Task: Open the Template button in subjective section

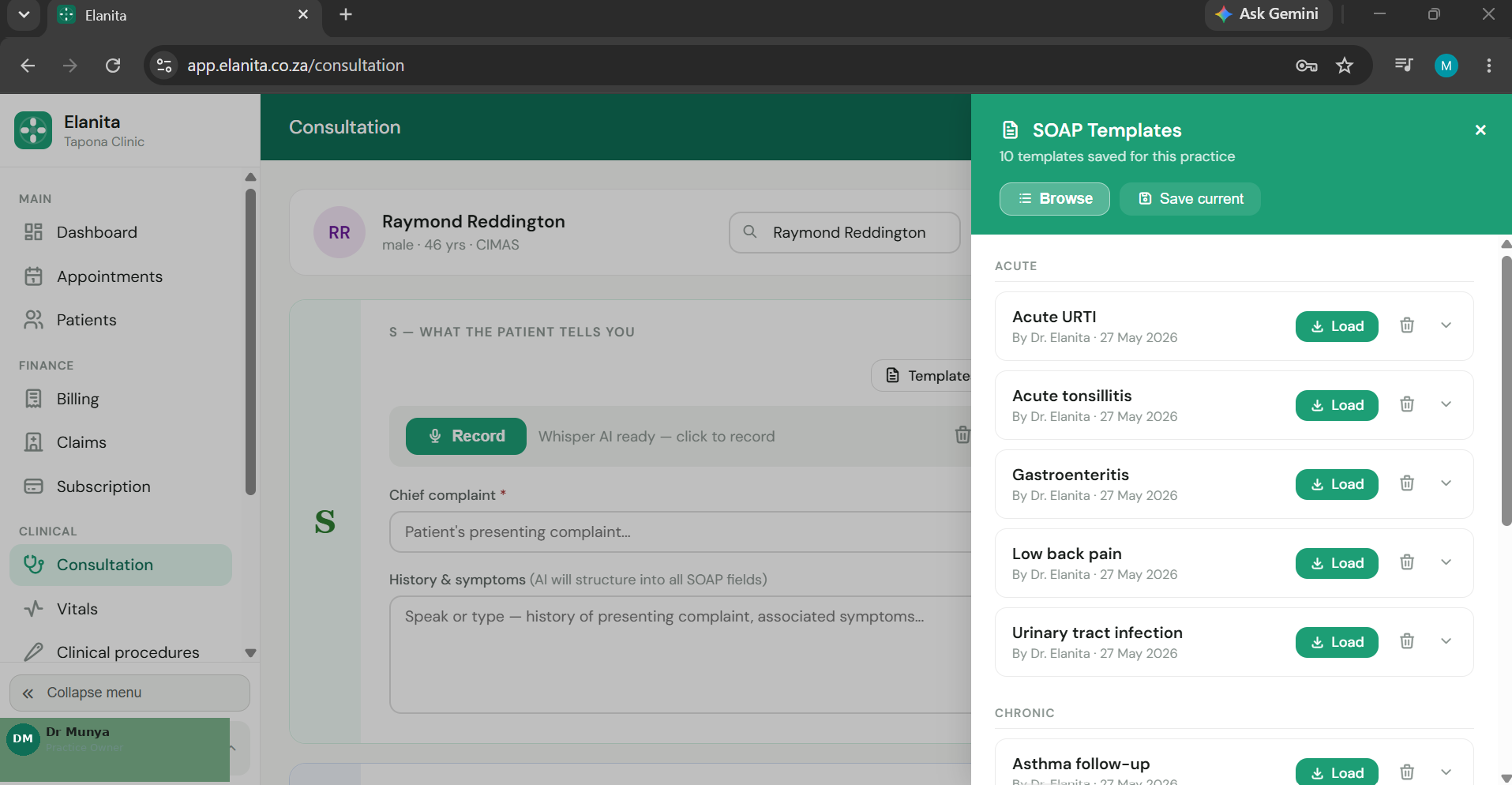Action: [921, 376]
